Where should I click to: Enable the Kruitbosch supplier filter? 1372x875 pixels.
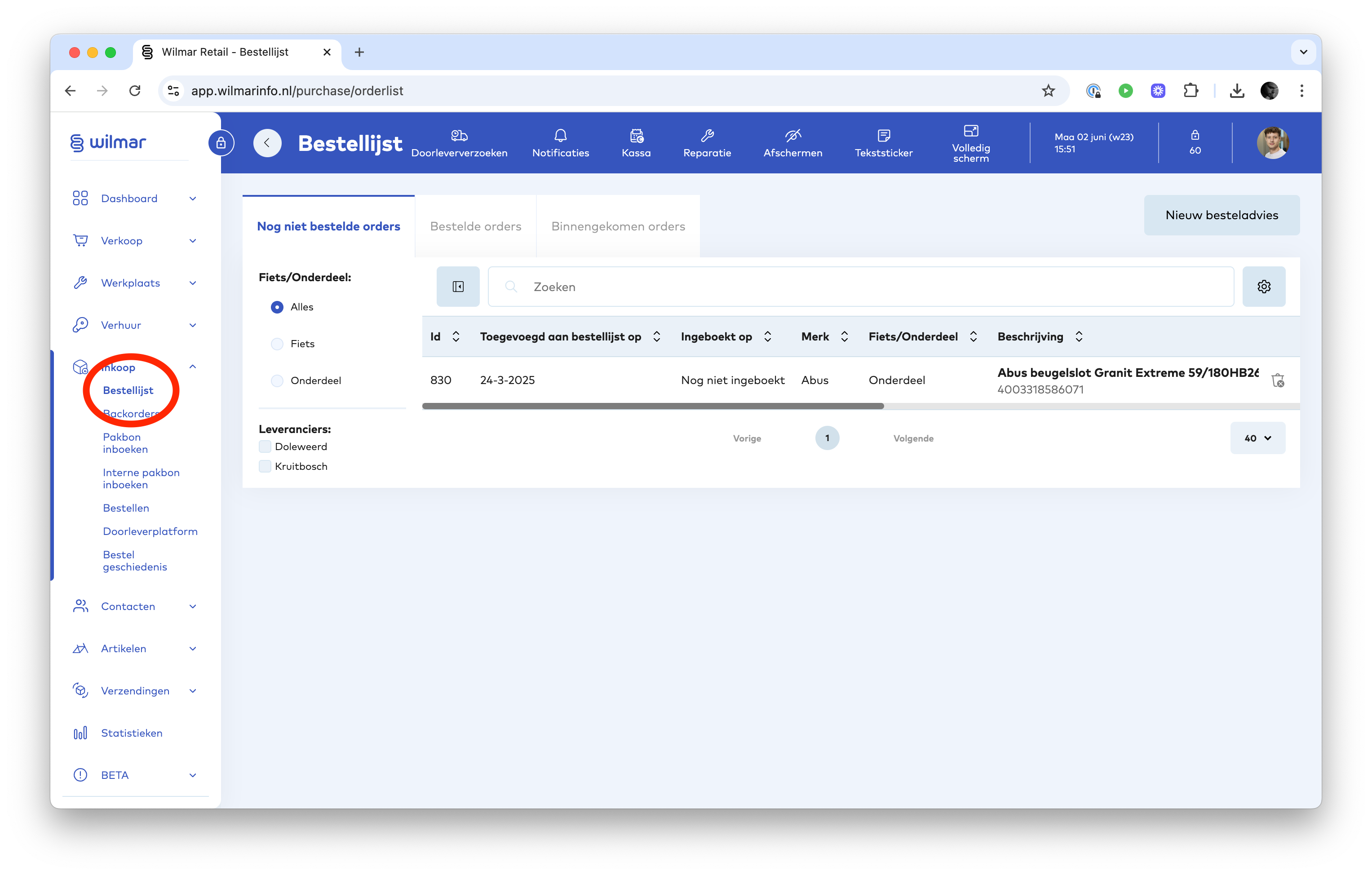[265, 467]
